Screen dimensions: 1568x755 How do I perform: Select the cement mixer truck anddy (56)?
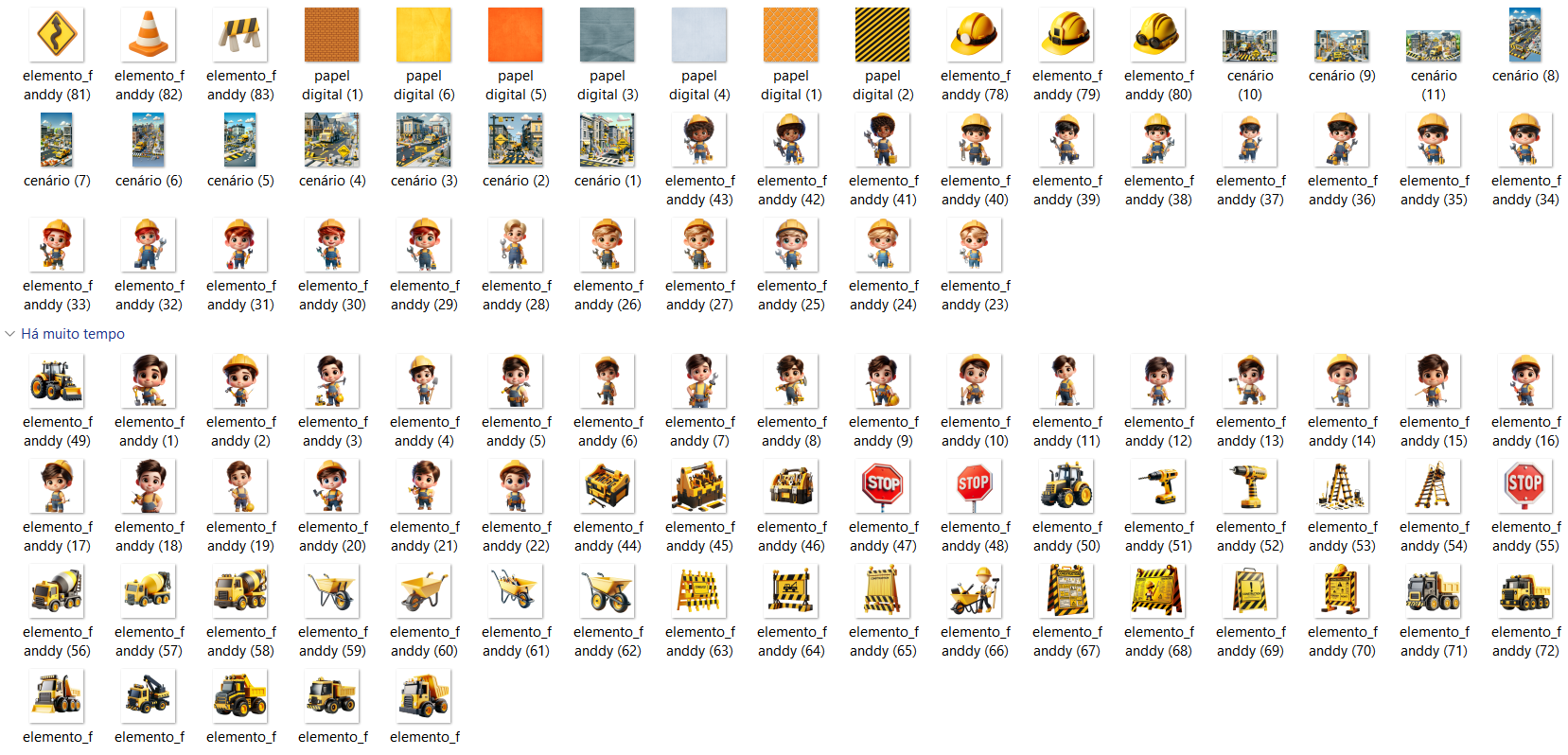pos(57,591)
